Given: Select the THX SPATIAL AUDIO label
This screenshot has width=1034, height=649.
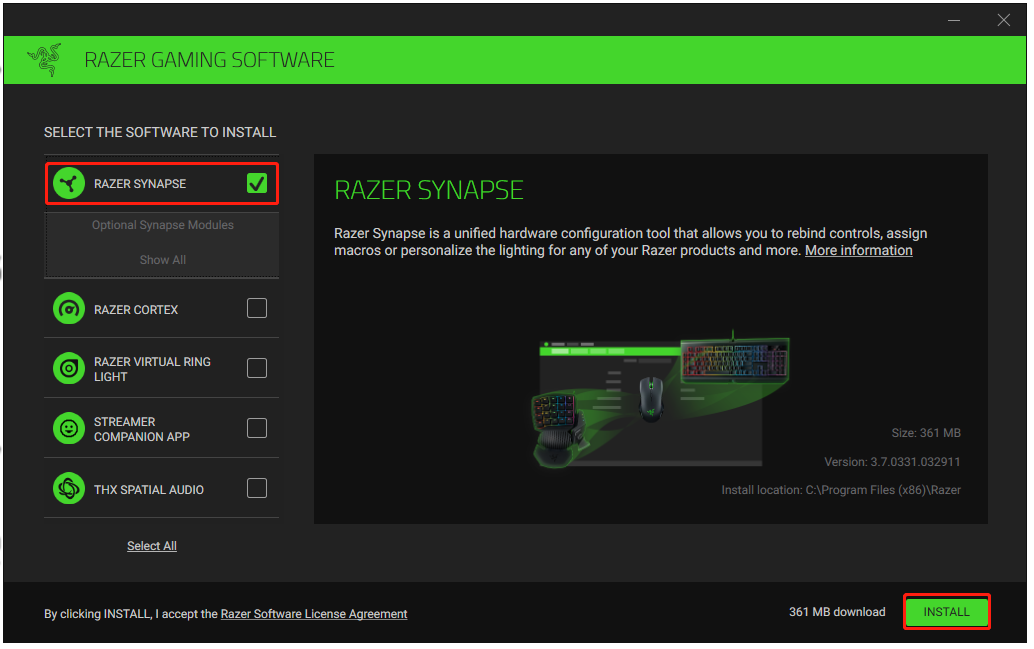Looking at the screenshot, I should coord(149,490).
